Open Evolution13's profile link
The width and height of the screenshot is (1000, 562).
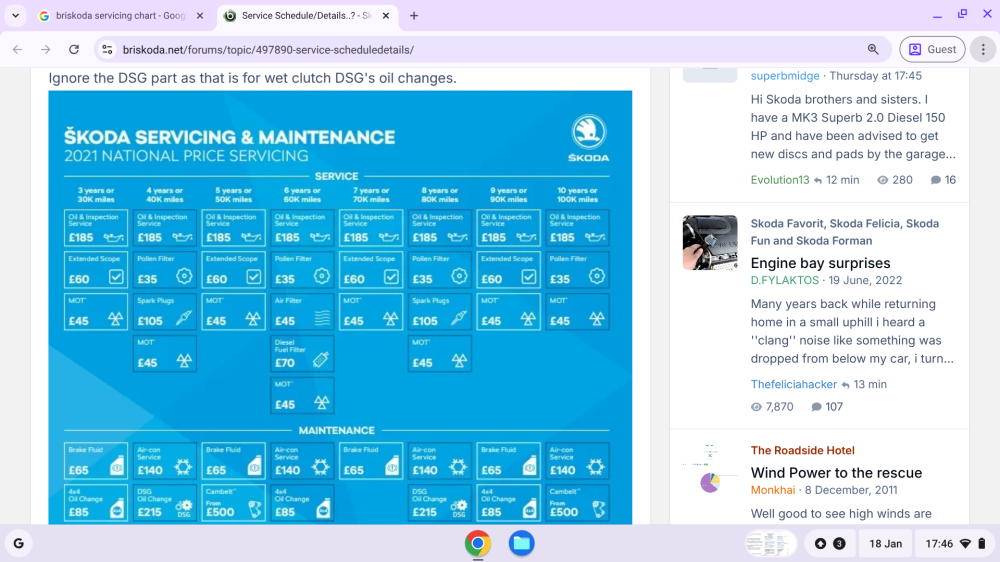[x=779, y=180]
